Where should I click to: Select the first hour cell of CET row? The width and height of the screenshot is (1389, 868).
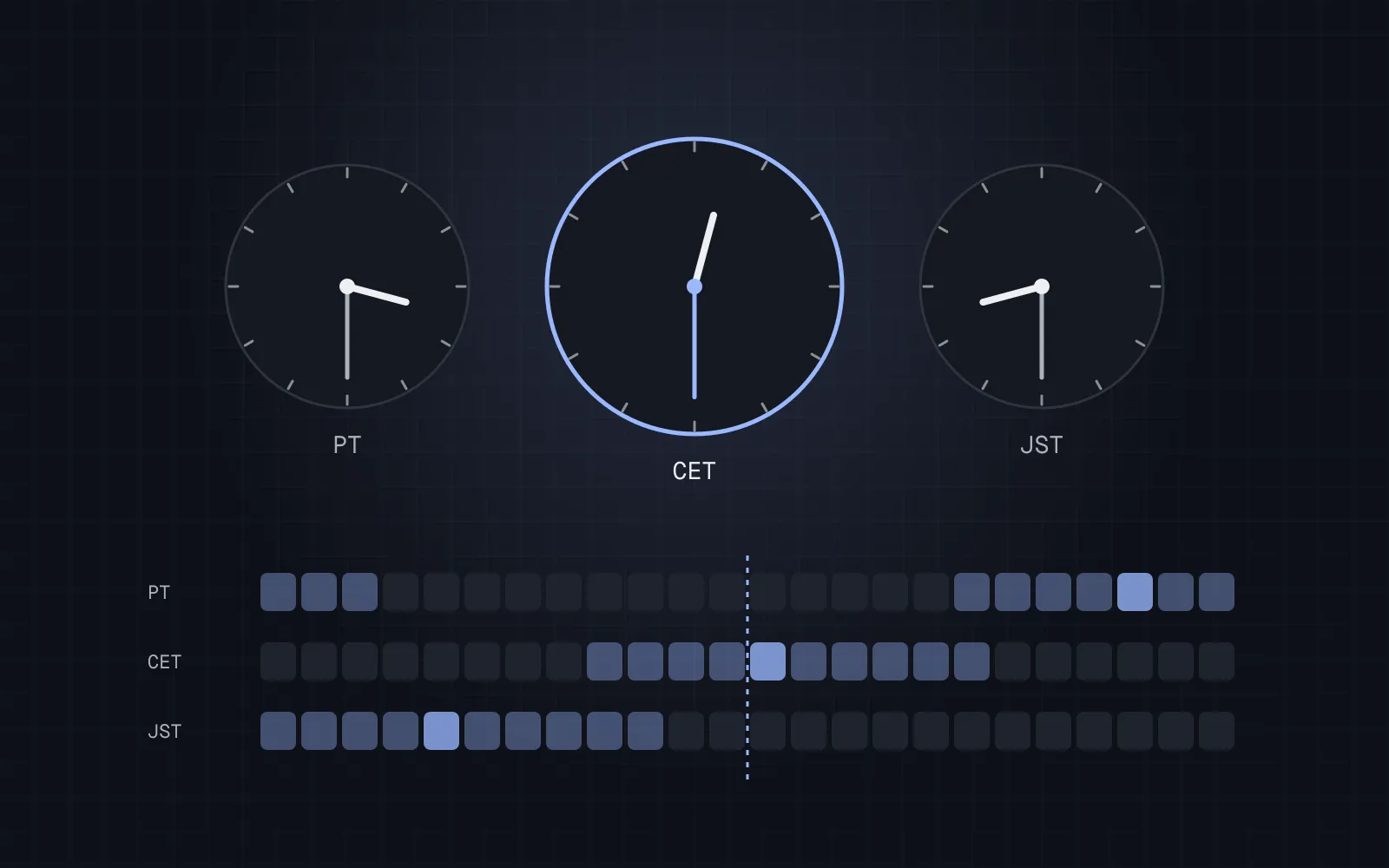coord(278,661)
